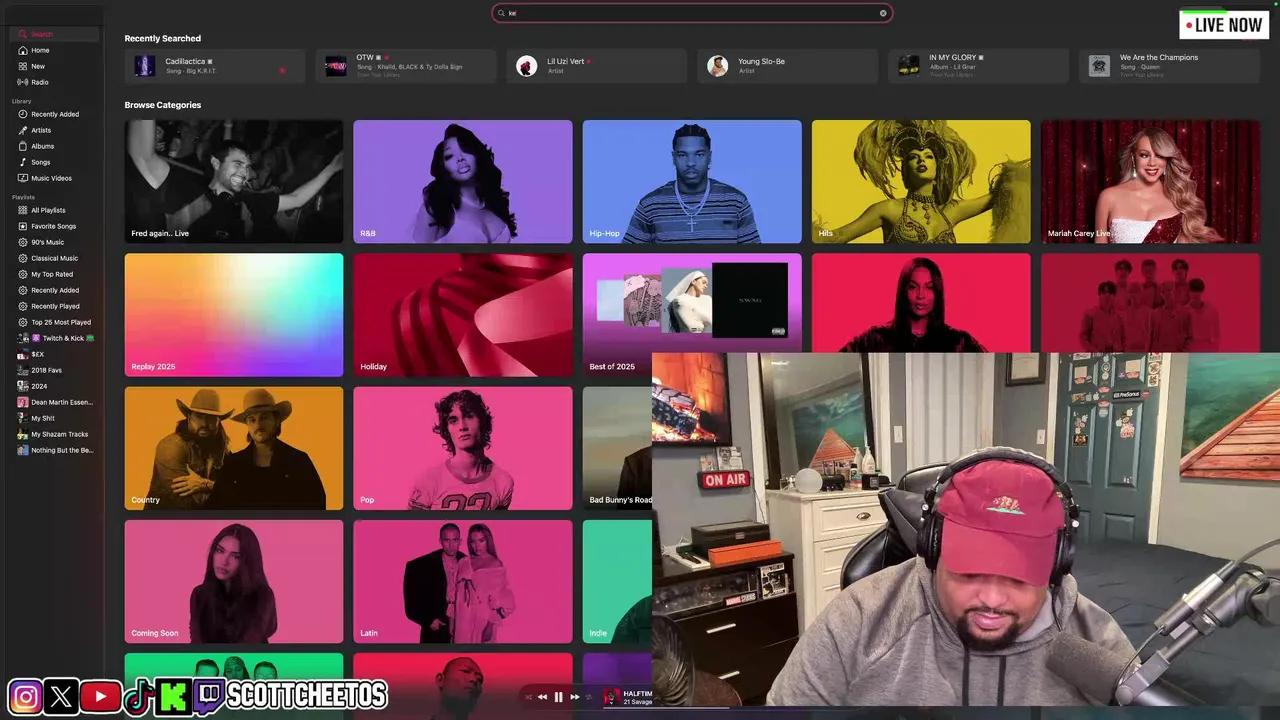1280x720 pixels.
Task: Open the Recently Played playlist
Action: pyautogui.click(x=55, y=306)
